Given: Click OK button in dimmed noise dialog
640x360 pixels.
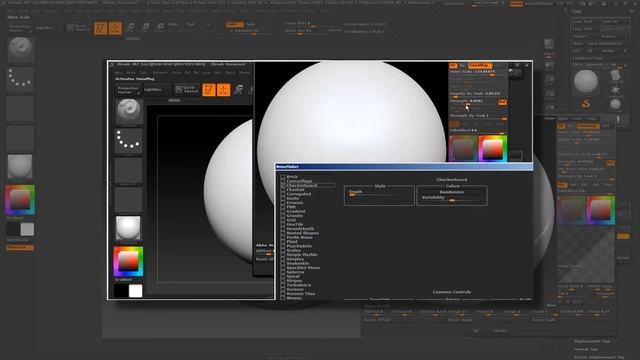Looking at the screenshot, I should point(476,331).
